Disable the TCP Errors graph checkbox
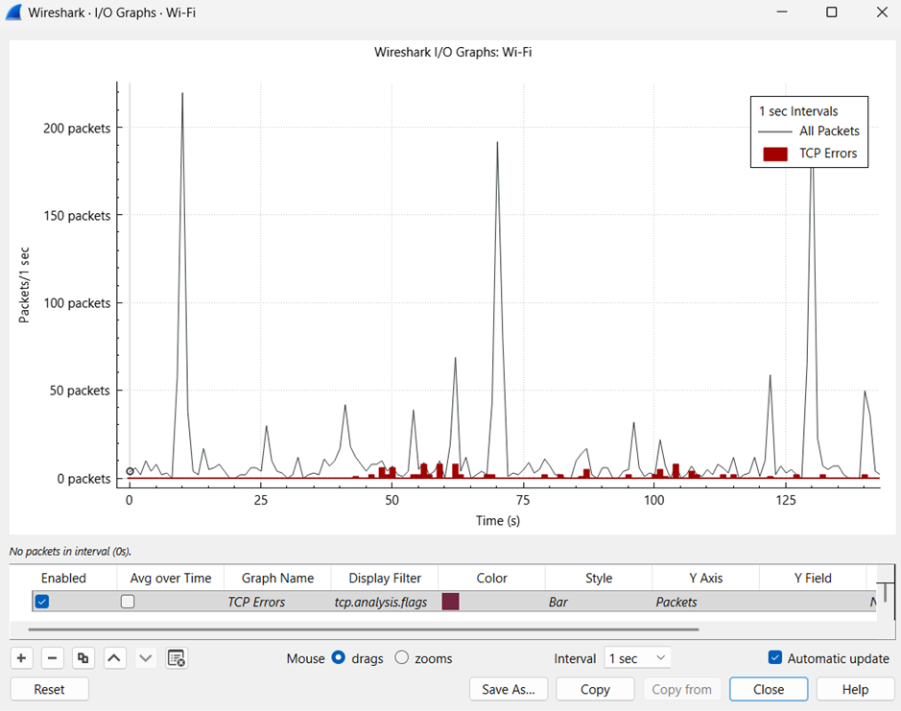The width and height of the screenshot is (901, 711). pyautogui.click(x=42, y=602)
